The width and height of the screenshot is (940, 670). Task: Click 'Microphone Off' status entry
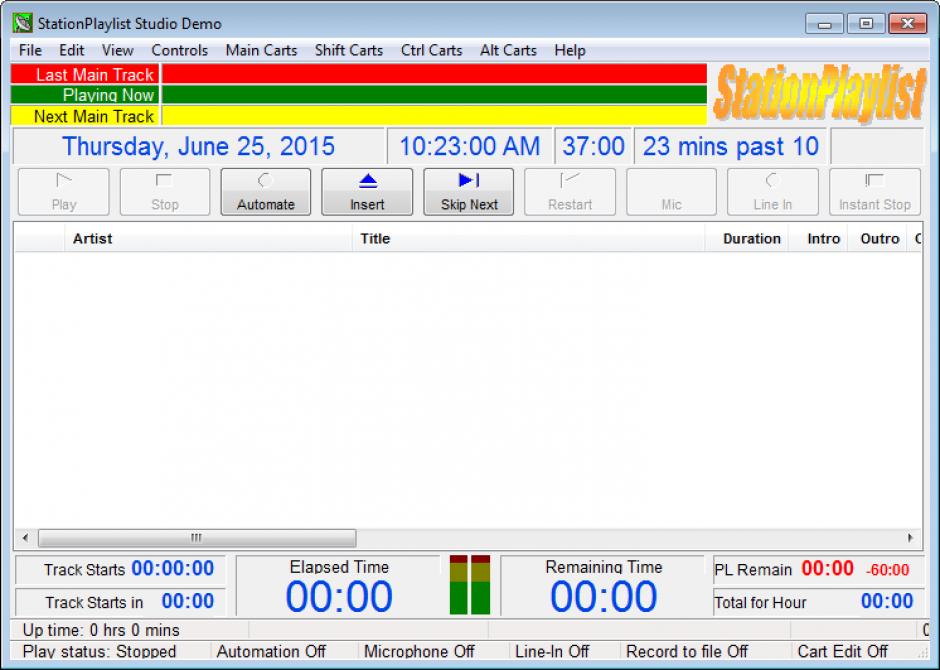coord(419,651)
